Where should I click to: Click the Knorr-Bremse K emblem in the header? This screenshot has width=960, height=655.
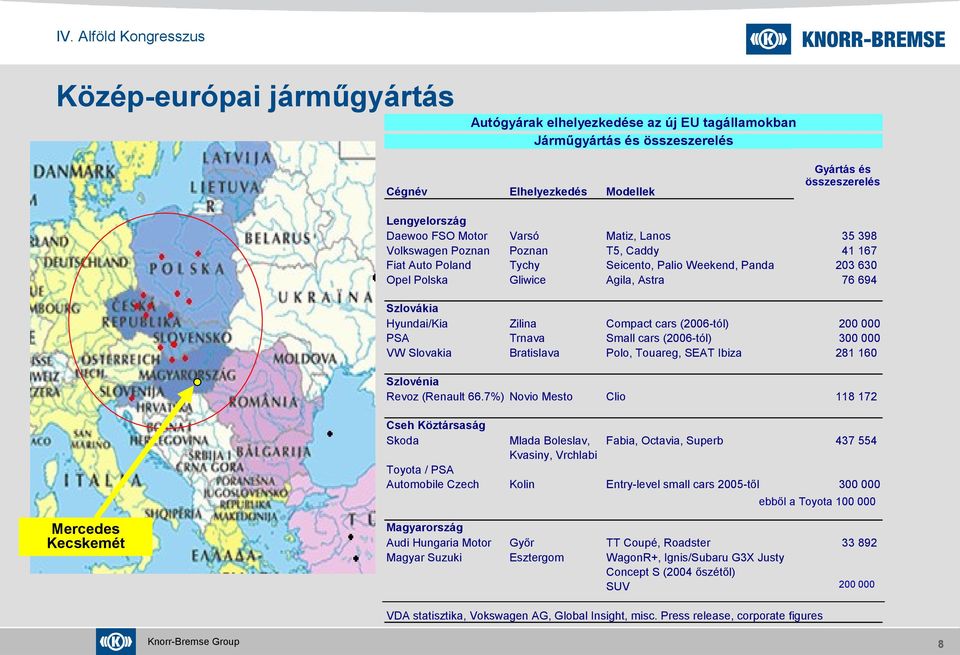point(768,39)
